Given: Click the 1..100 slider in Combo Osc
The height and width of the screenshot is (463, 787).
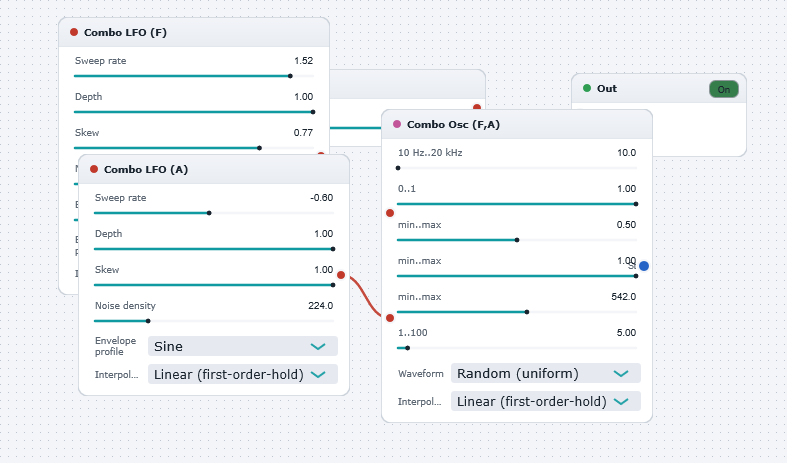Looking at the screenshot, I should (517, 348).
